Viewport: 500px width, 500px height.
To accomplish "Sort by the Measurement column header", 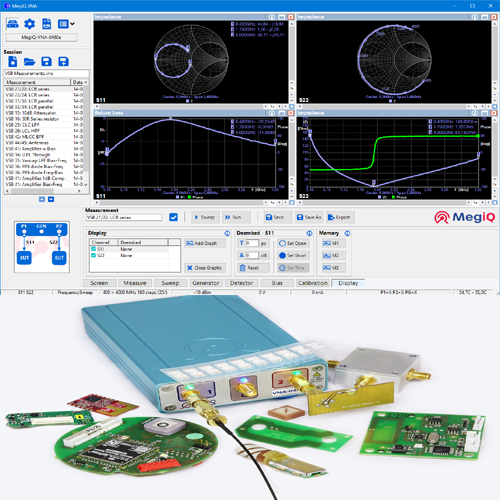I will coord(37,82).
